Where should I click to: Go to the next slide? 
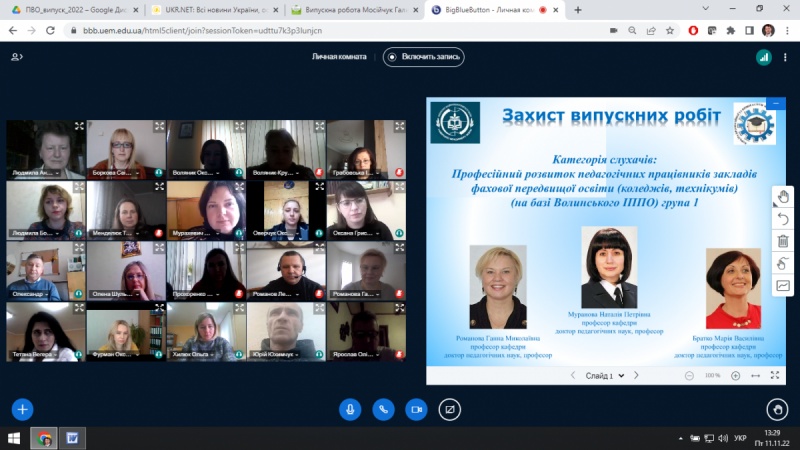(636, 376)
